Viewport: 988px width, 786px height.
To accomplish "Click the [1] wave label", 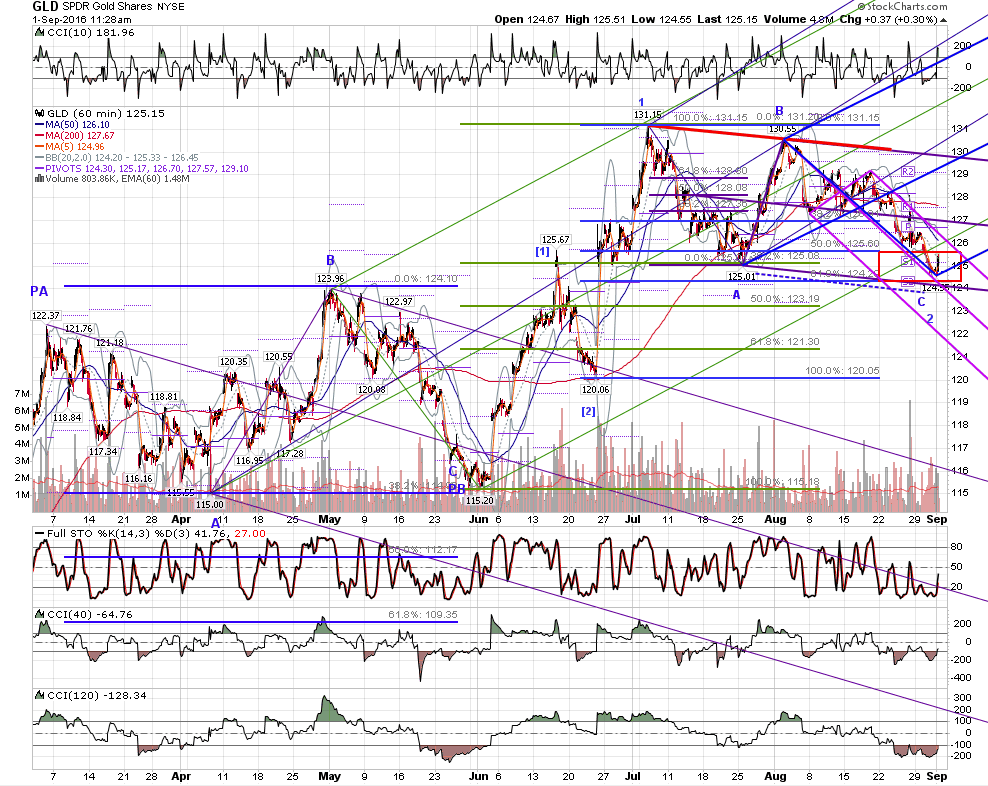I will [x=542, y=251].
